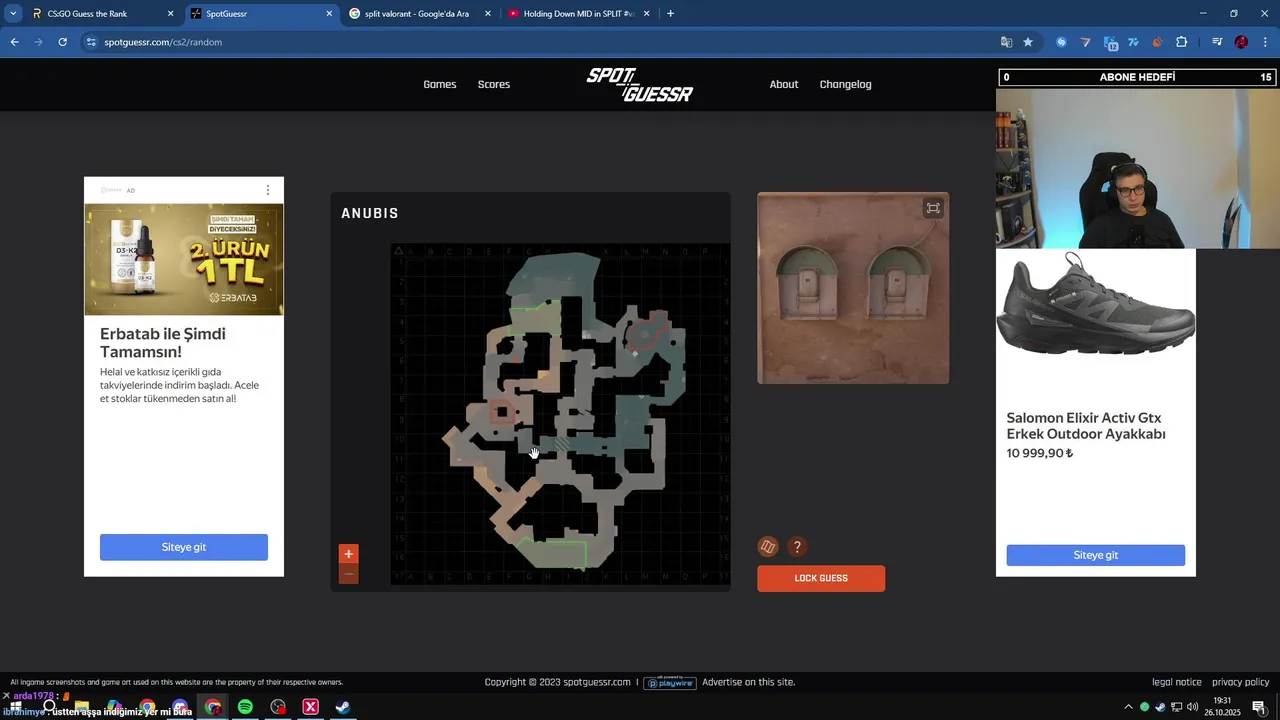Switch to the SpotGuessr tab
This screenshot has height=720, width=1280.
pos(260,14)
